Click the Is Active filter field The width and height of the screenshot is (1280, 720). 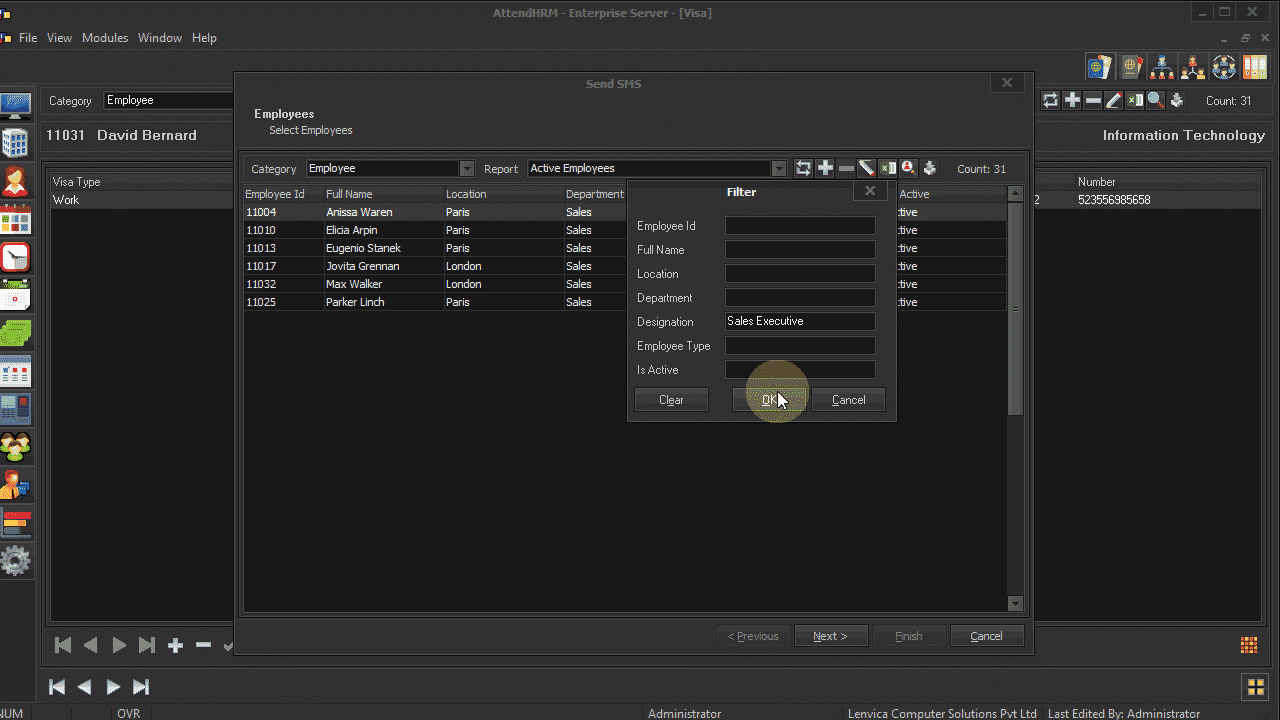point(800,370)
